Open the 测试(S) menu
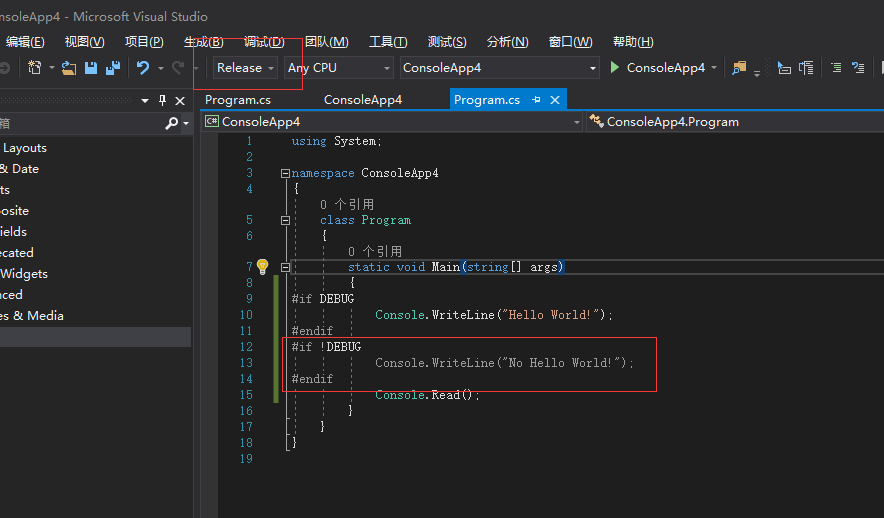Image resolution: width=884 pixels, height=518 pixels. (447, 42)
